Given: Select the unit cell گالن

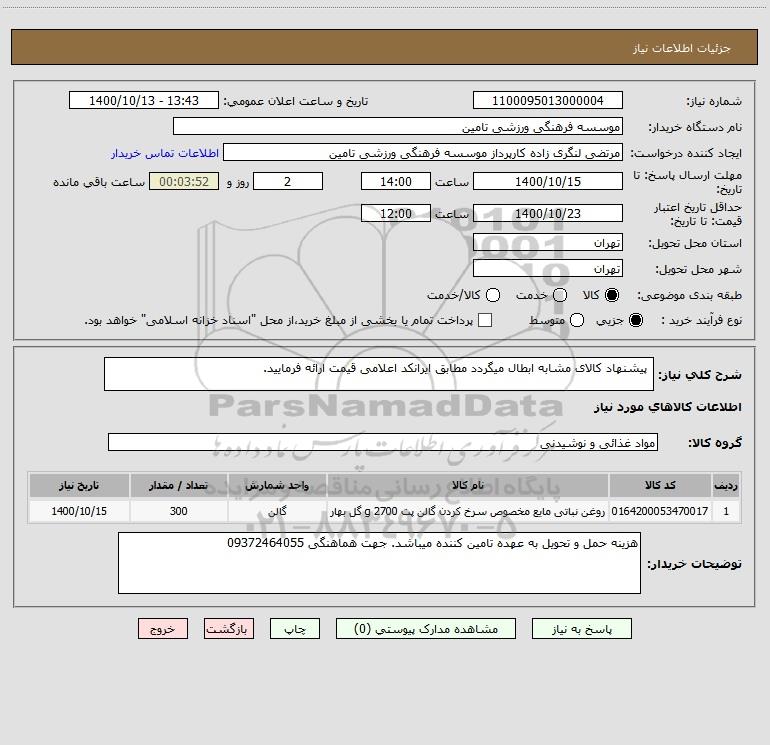Looking at the screenshot, I should pos(277,511).
